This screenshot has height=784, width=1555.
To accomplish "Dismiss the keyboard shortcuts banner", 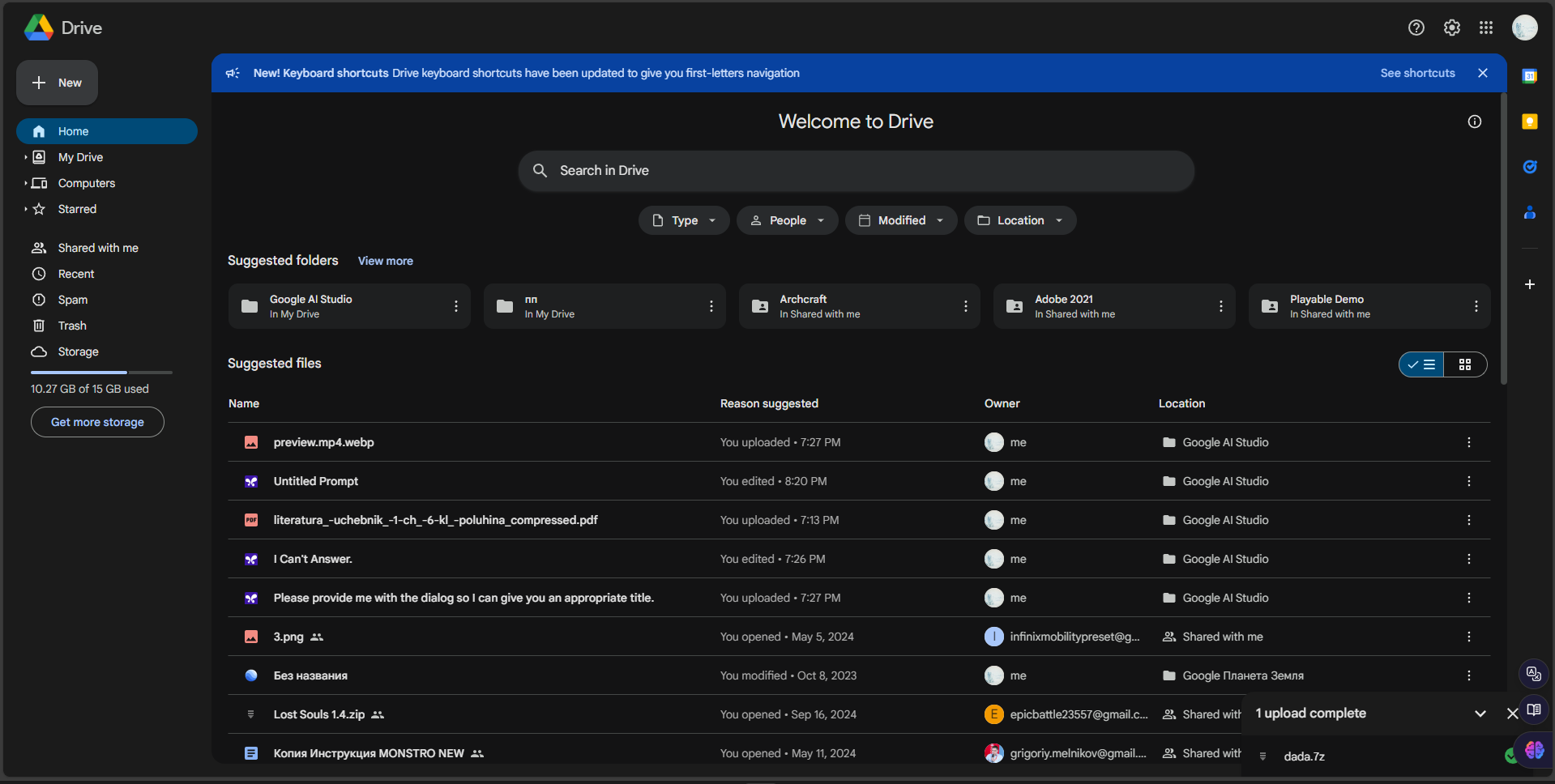I will (1482, 73).
